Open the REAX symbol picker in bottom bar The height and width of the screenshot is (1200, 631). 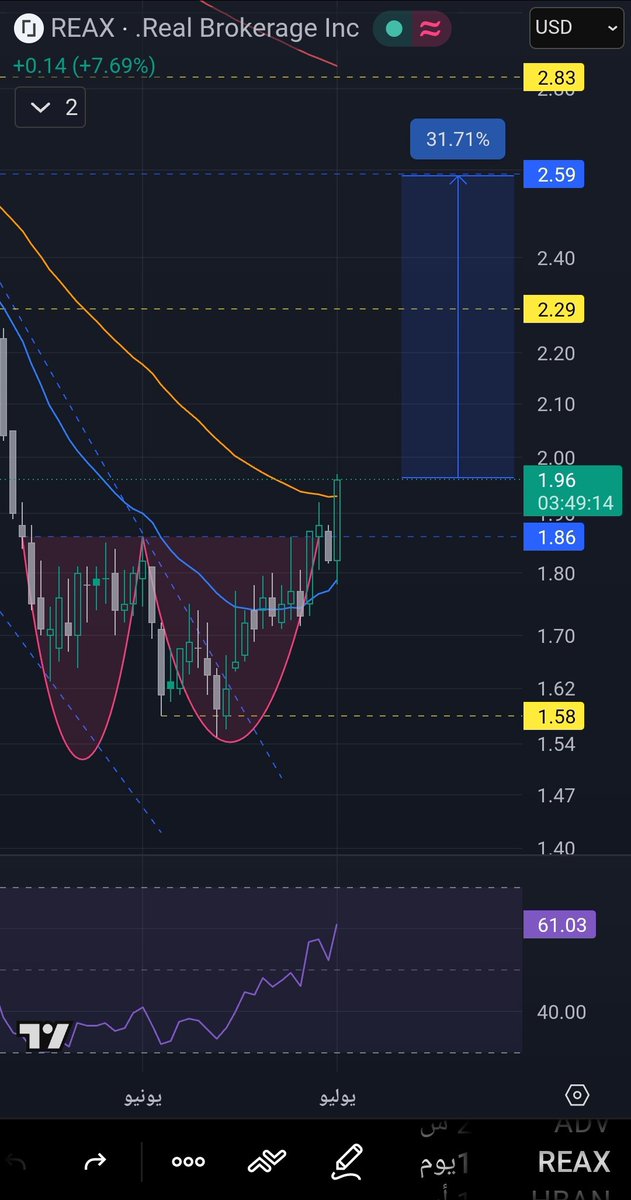tap(574, 1162)
